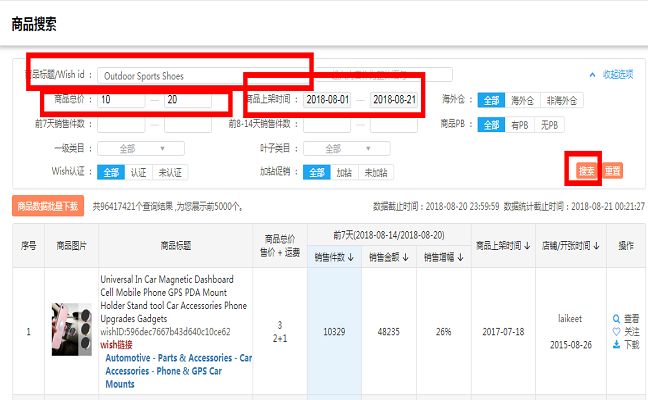Click the 查看 magnifier icon in row 1
The height and width of the screenshot is (400, 648).
click(615, 318)
